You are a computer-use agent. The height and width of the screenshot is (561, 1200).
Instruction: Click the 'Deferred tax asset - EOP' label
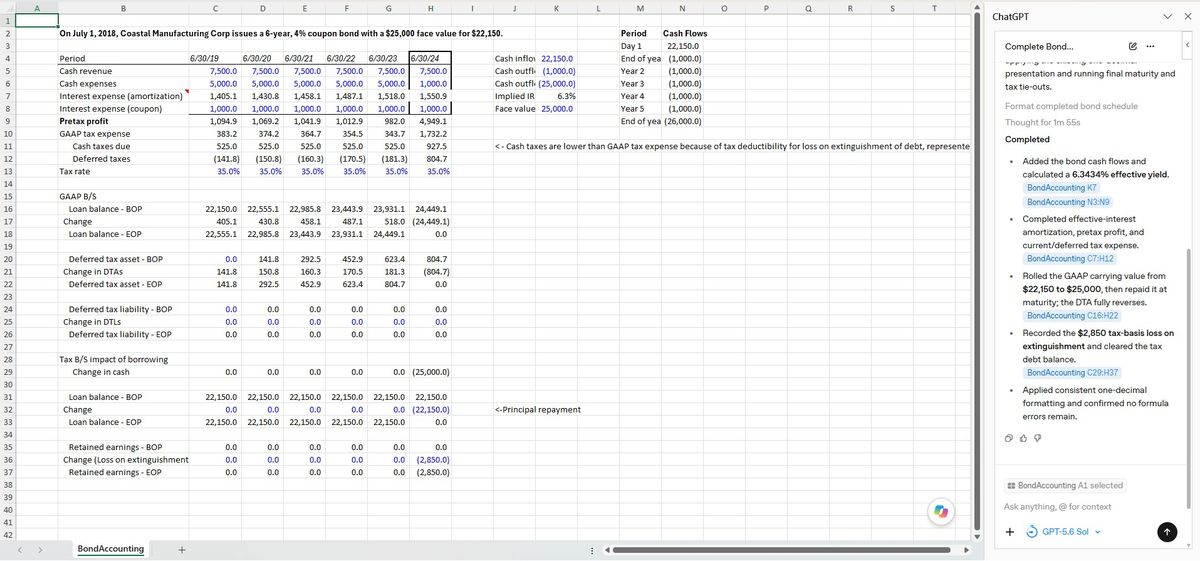123,284
